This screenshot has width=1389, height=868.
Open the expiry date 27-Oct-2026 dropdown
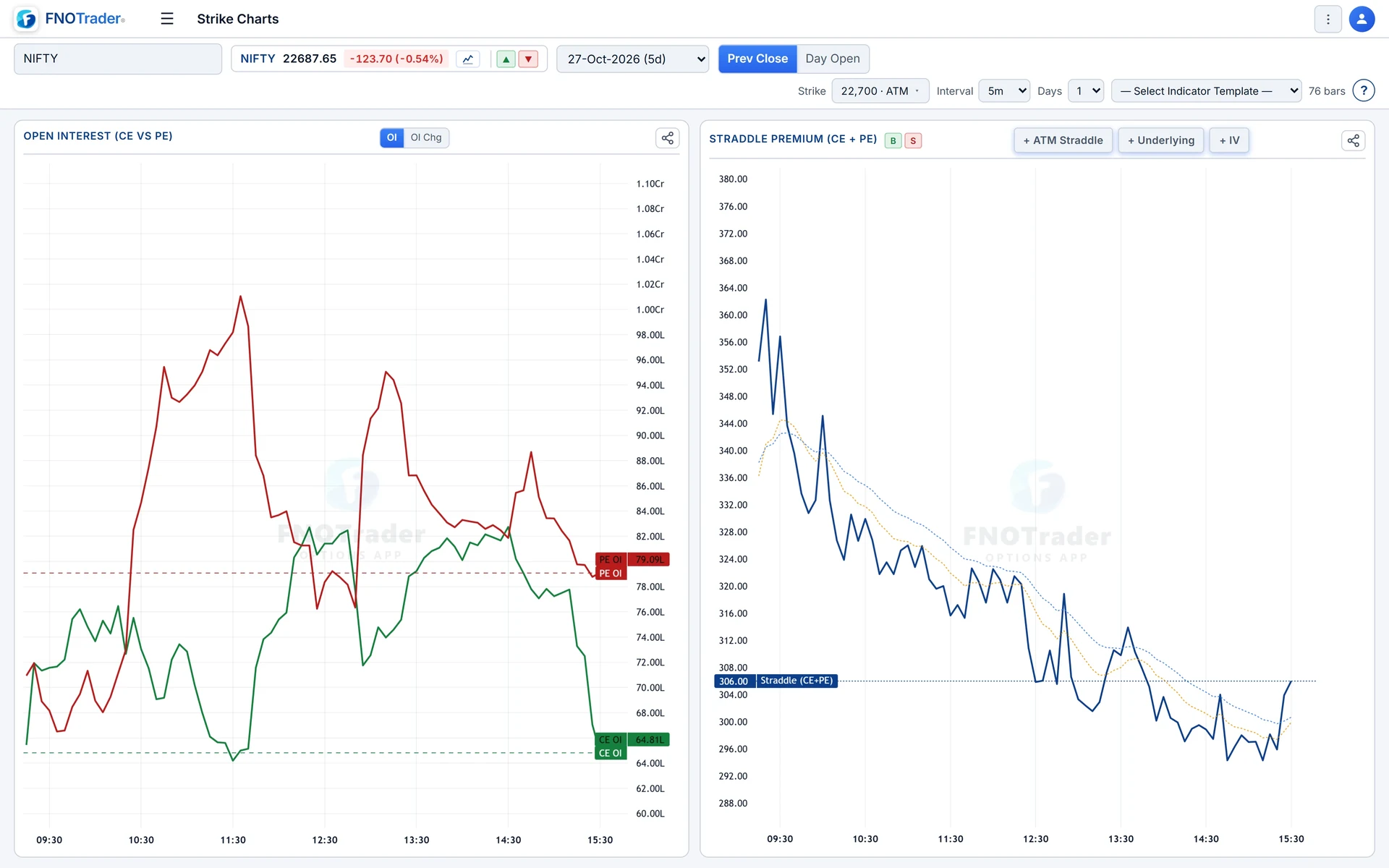coord(632,59)
